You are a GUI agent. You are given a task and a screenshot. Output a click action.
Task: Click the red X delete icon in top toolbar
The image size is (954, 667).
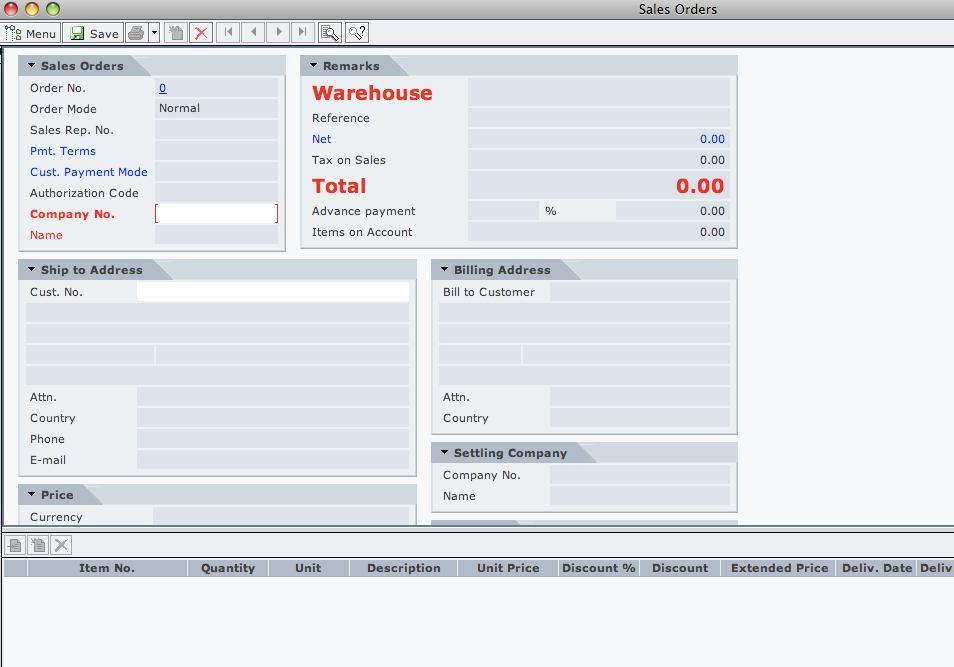pos(201,33)
